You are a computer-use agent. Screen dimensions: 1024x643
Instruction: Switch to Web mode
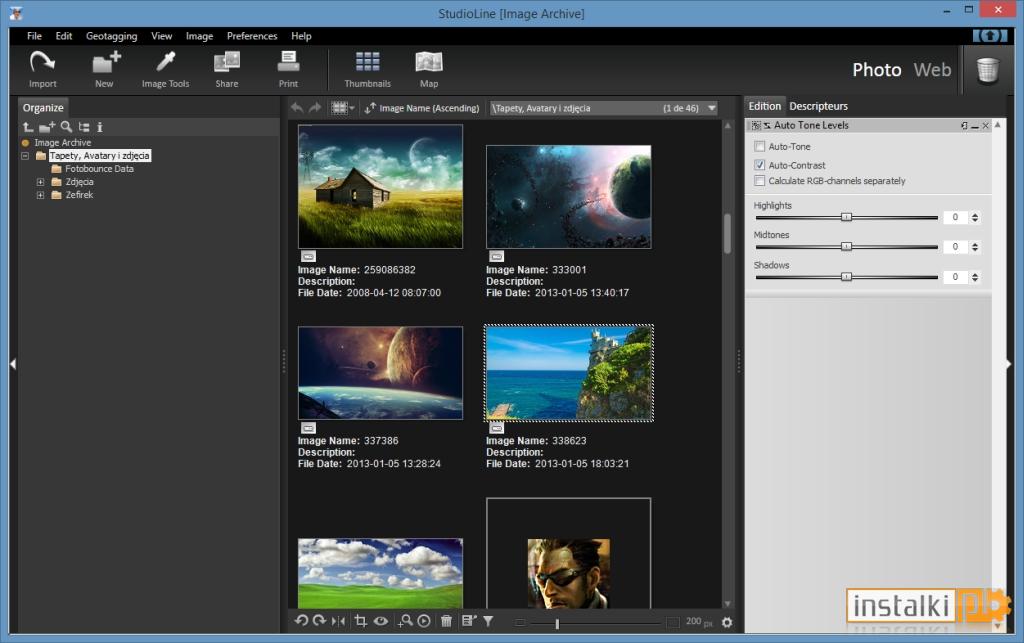pos(932,70)
